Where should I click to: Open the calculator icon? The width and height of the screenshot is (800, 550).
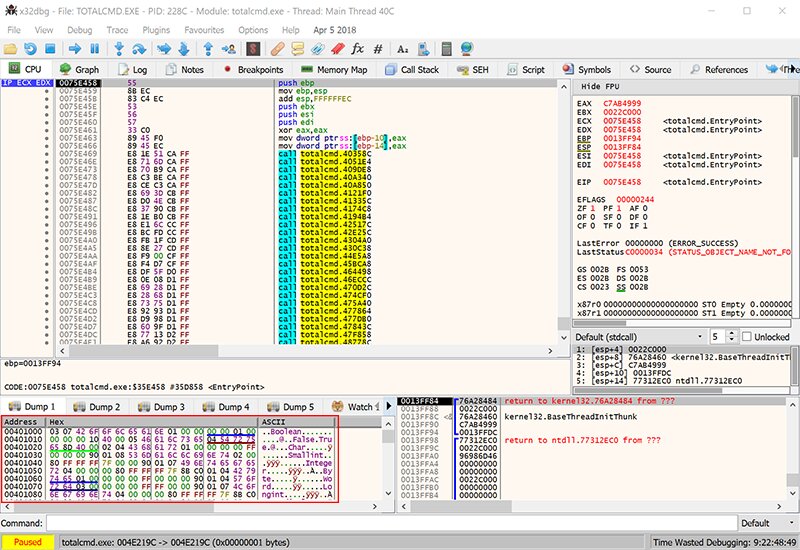(446, 49)
